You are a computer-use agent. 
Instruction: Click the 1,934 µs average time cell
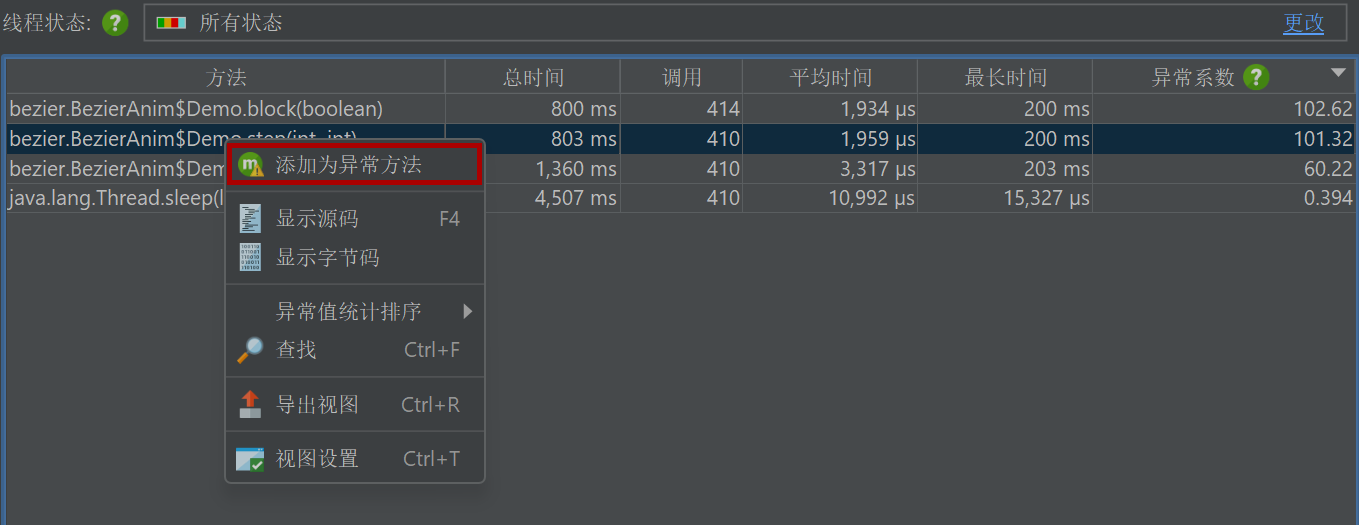coord(831,109)
